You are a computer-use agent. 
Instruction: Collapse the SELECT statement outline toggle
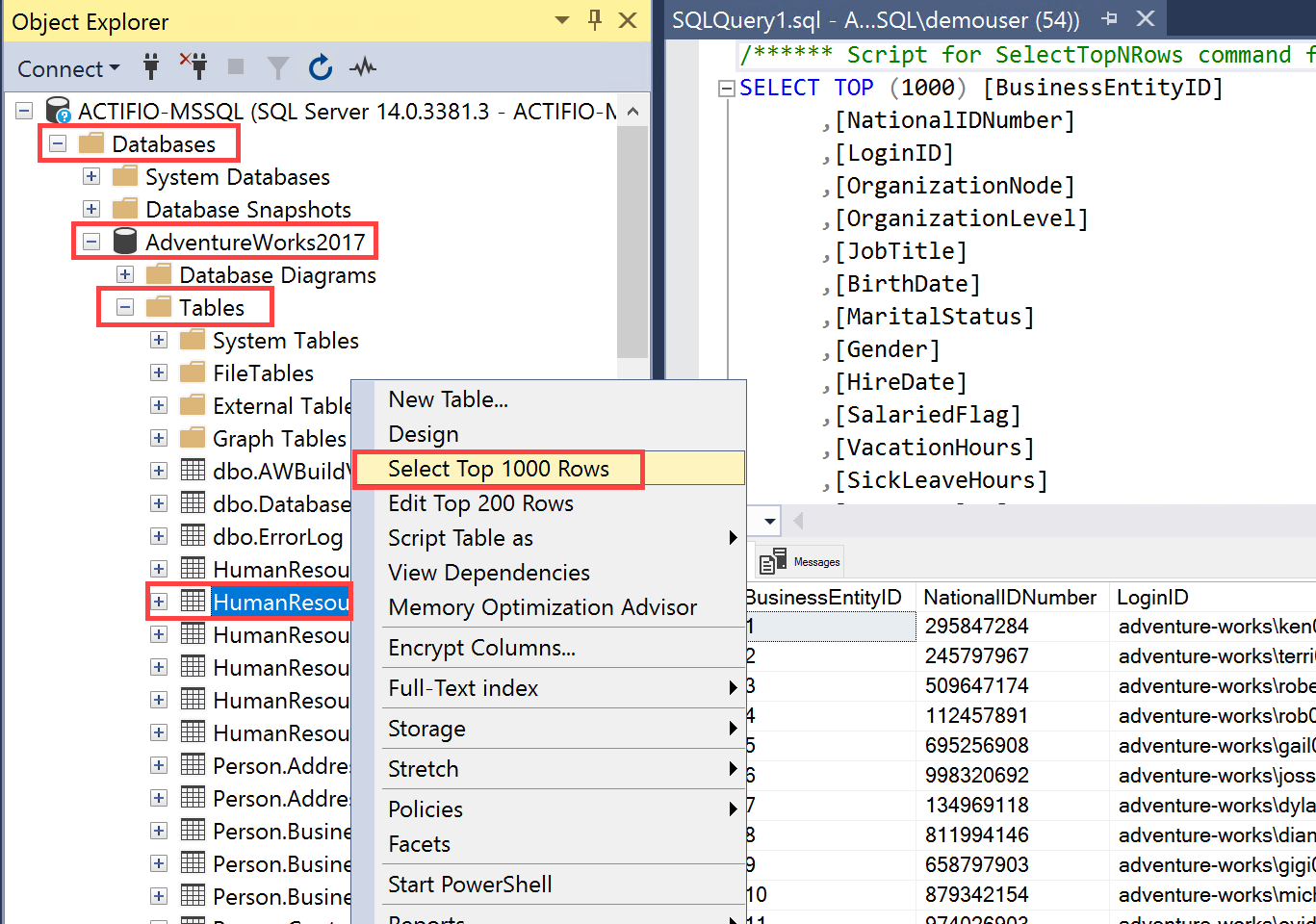coord(727,89)
